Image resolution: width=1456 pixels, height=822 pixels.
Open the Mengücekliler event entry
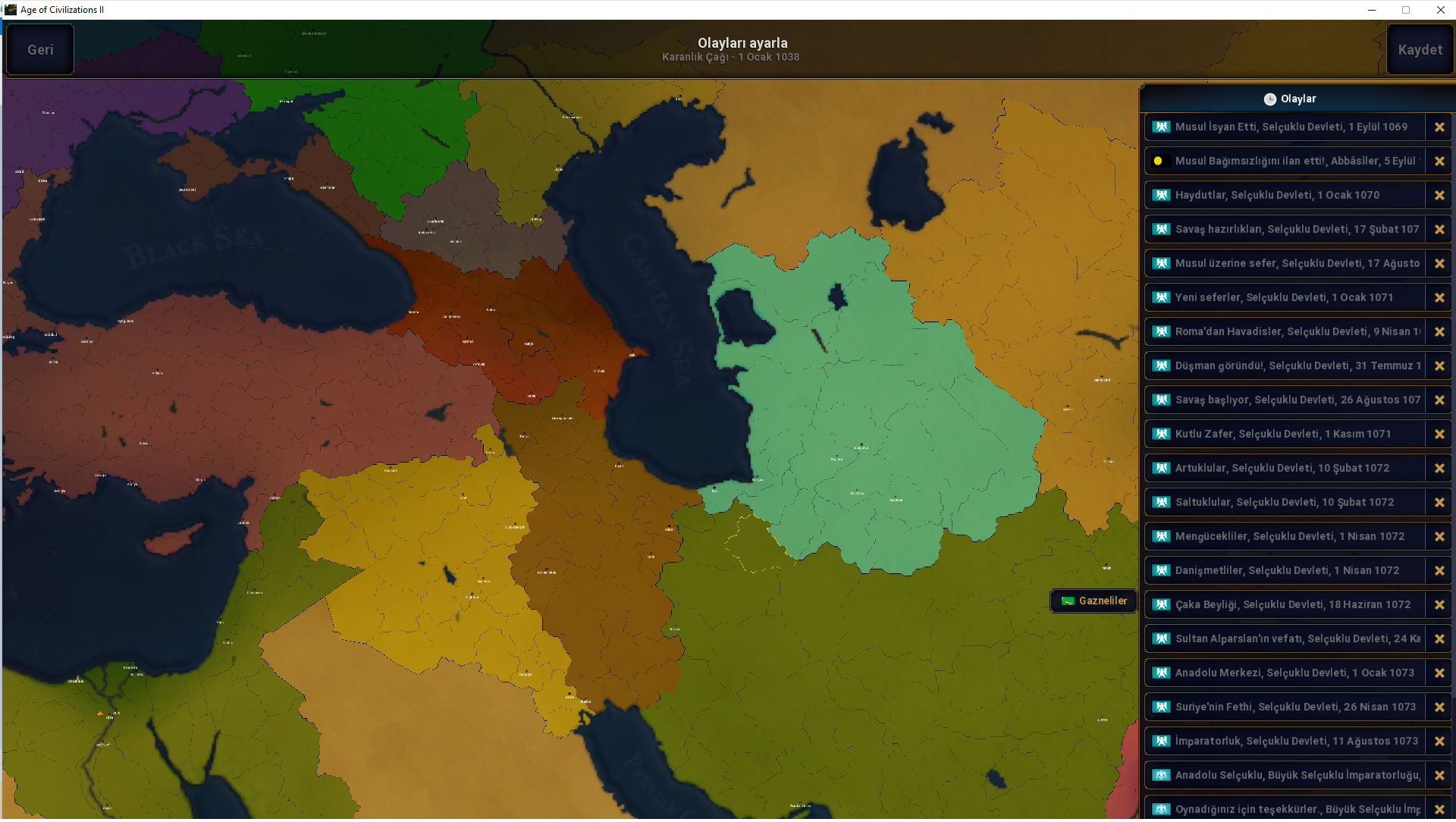(x=1289, y=536)
